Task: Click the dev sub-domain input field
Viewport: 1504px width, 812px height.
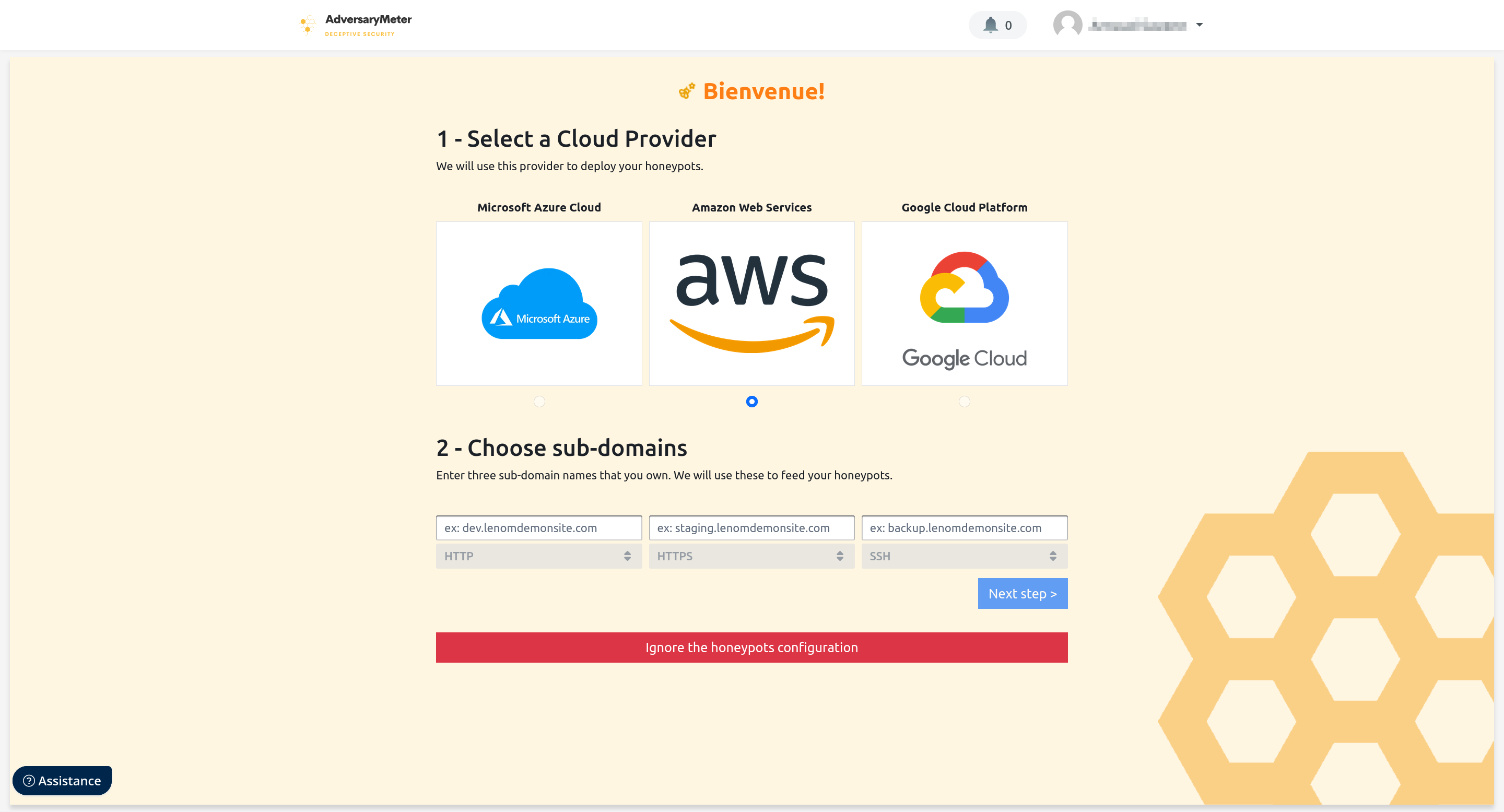Action: pyautogui.click(x=539, y=528)
